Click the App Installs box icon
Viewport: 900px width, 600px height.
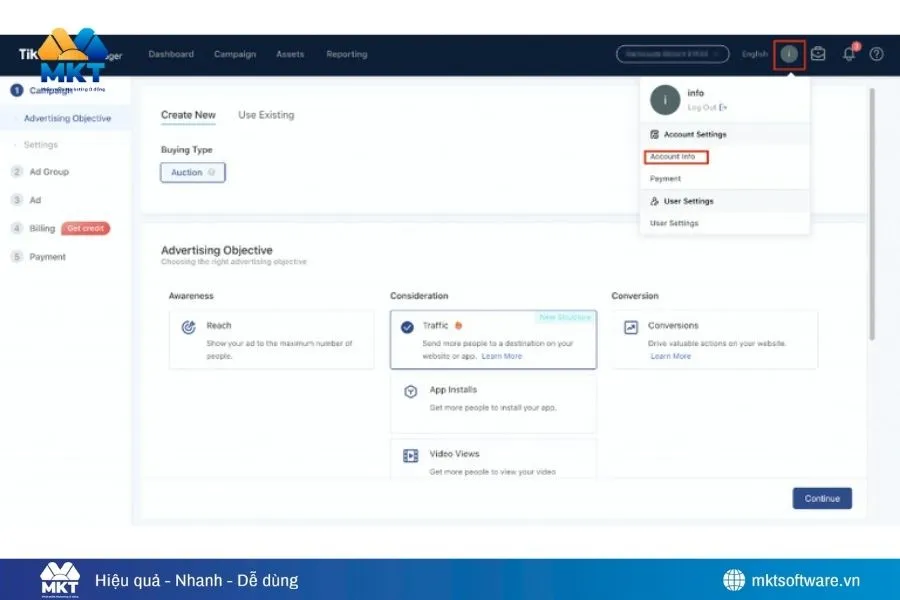tap(410, 391)
